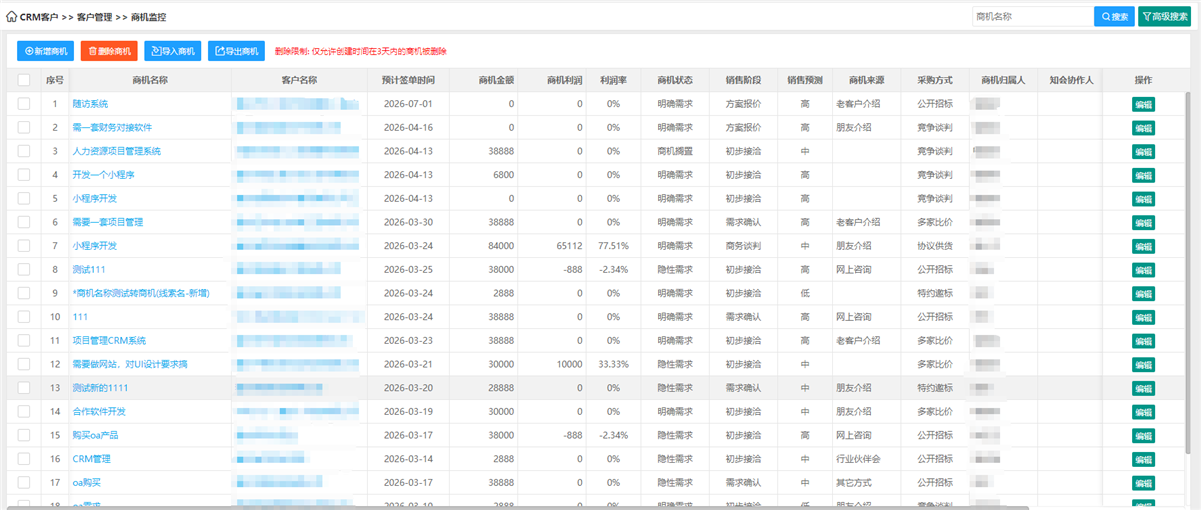Check the checkbox of the 合作软件开发 row

pyautogui.click(x=24, y=411)
